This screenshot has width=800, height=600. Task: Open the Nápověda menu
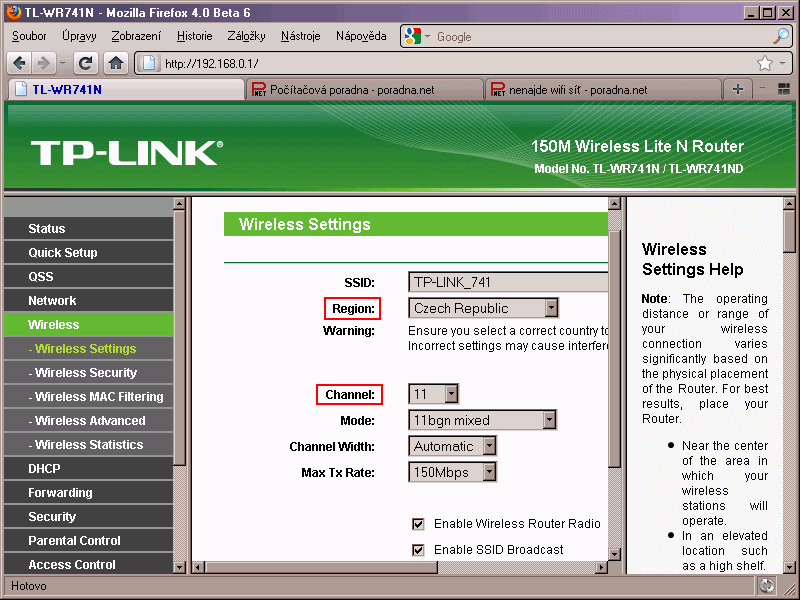pyautogui.click(x=361, y=36)
